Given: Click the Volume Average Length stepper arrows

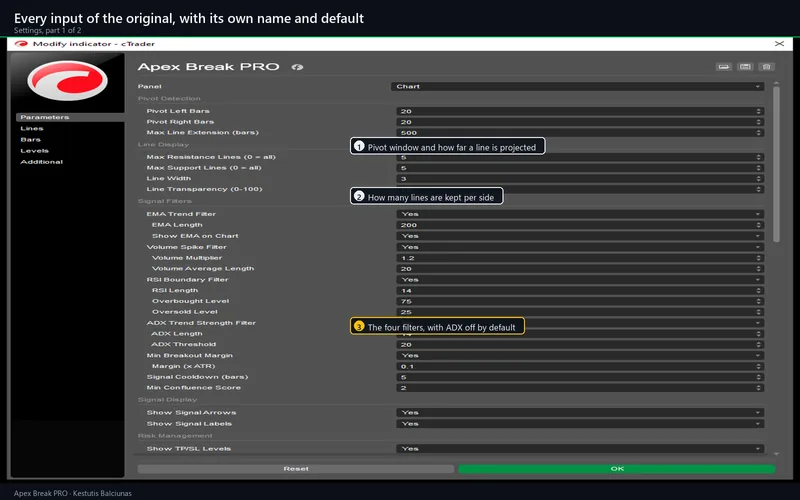Looking at the screenshot, I should (x=759, y=269).
